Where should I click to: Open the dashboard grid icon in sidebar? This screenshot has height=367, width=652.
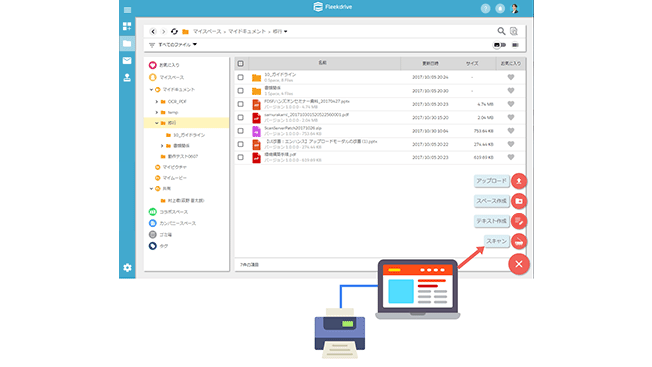point(127,27)
